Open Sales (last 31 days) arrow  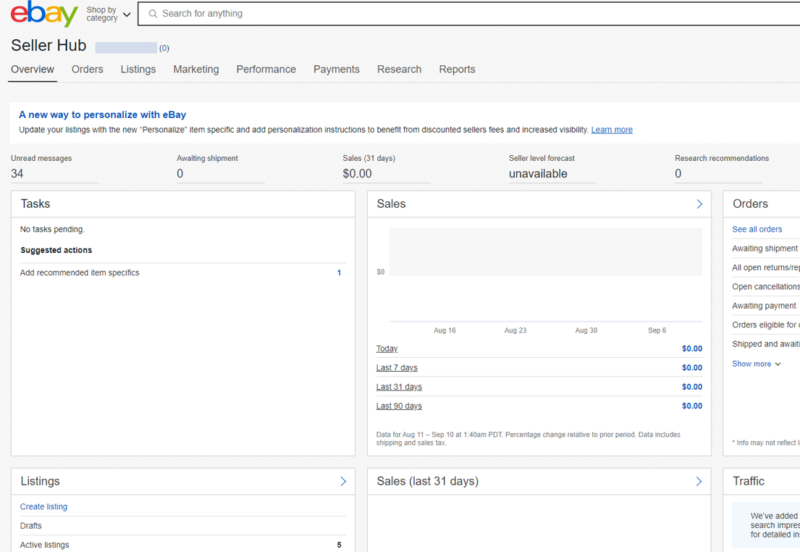tap(699, 481)
